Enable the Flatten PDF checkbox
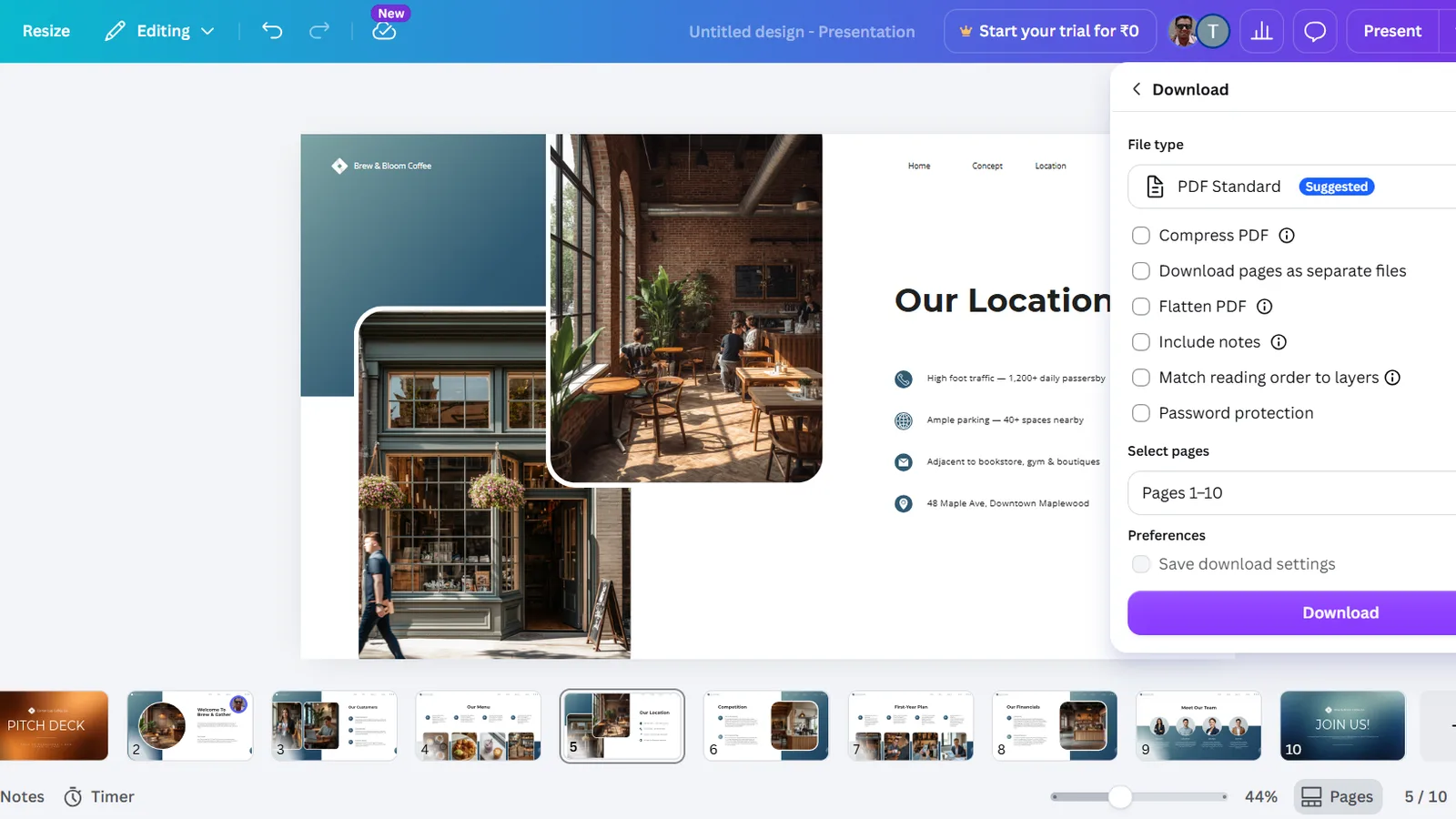Viewport: 1456px width, 819px height. click(1141, 307)
